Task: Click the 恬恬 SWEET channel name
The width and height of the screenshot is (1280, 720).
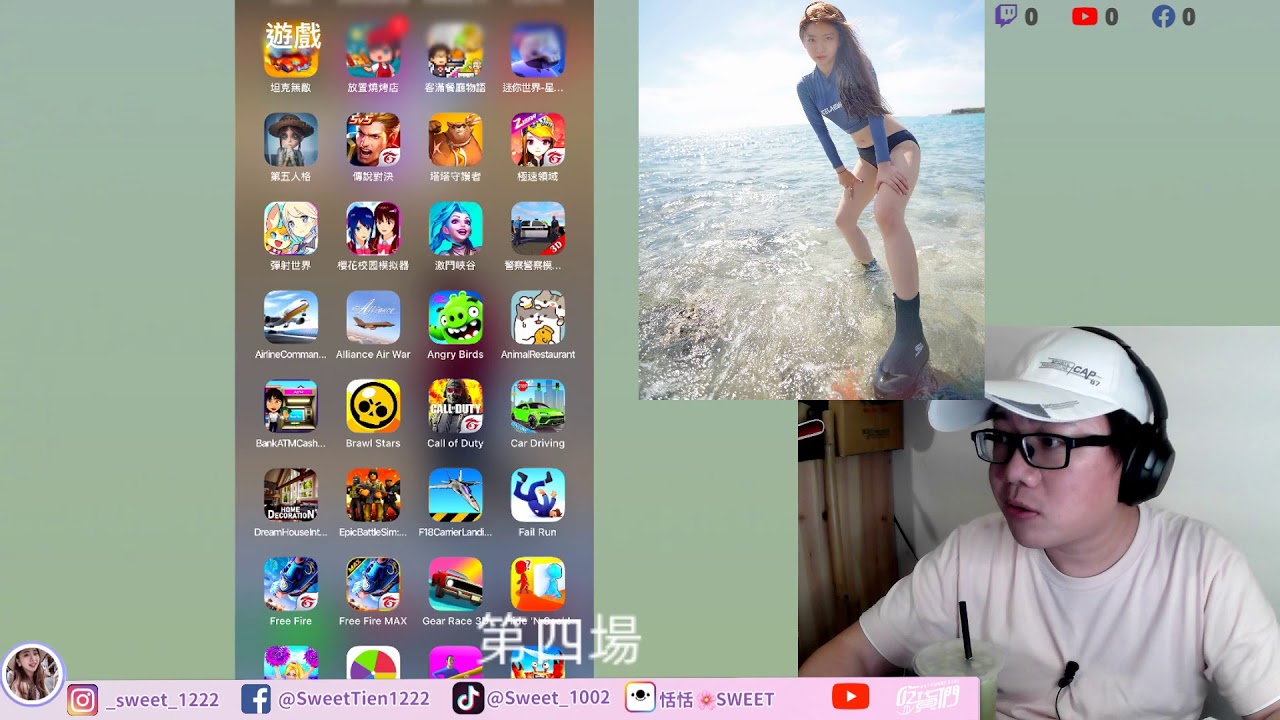Action: coord(717,700)
